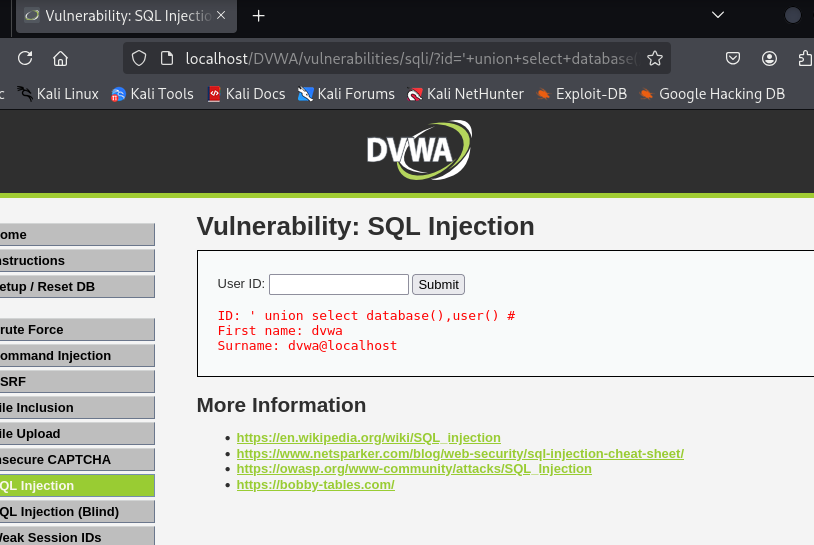Open Kali Tools bookmark

click(151, 94)
